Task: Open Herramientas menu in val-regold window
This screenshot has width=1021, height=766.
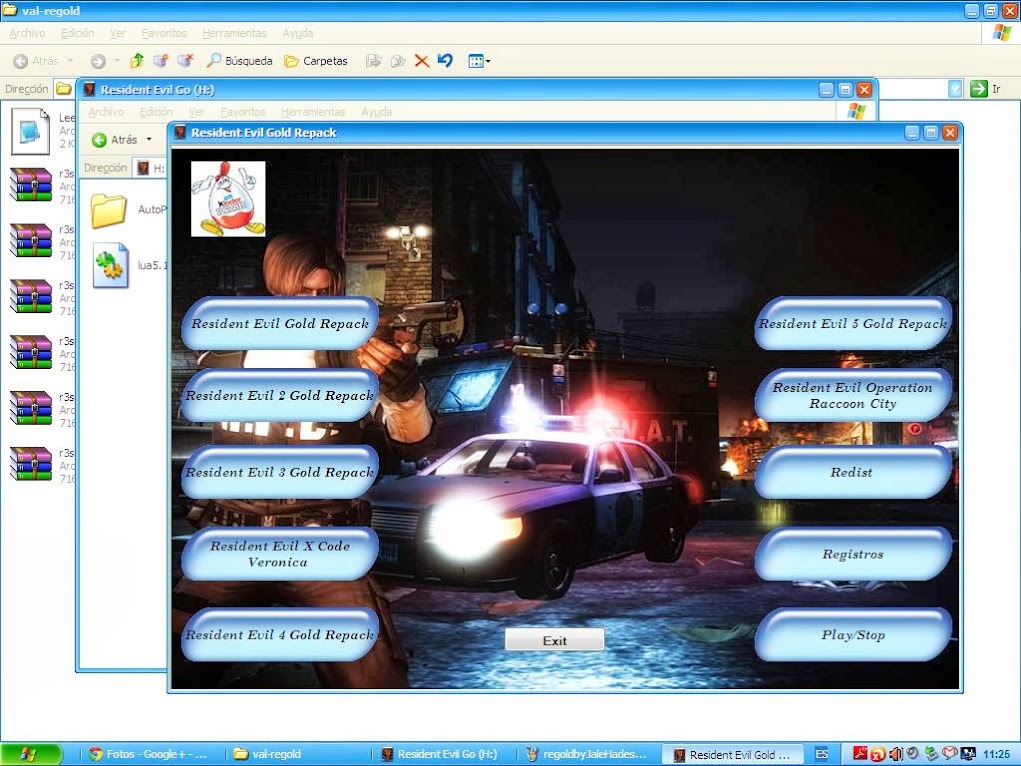Action: click(234, 33)
